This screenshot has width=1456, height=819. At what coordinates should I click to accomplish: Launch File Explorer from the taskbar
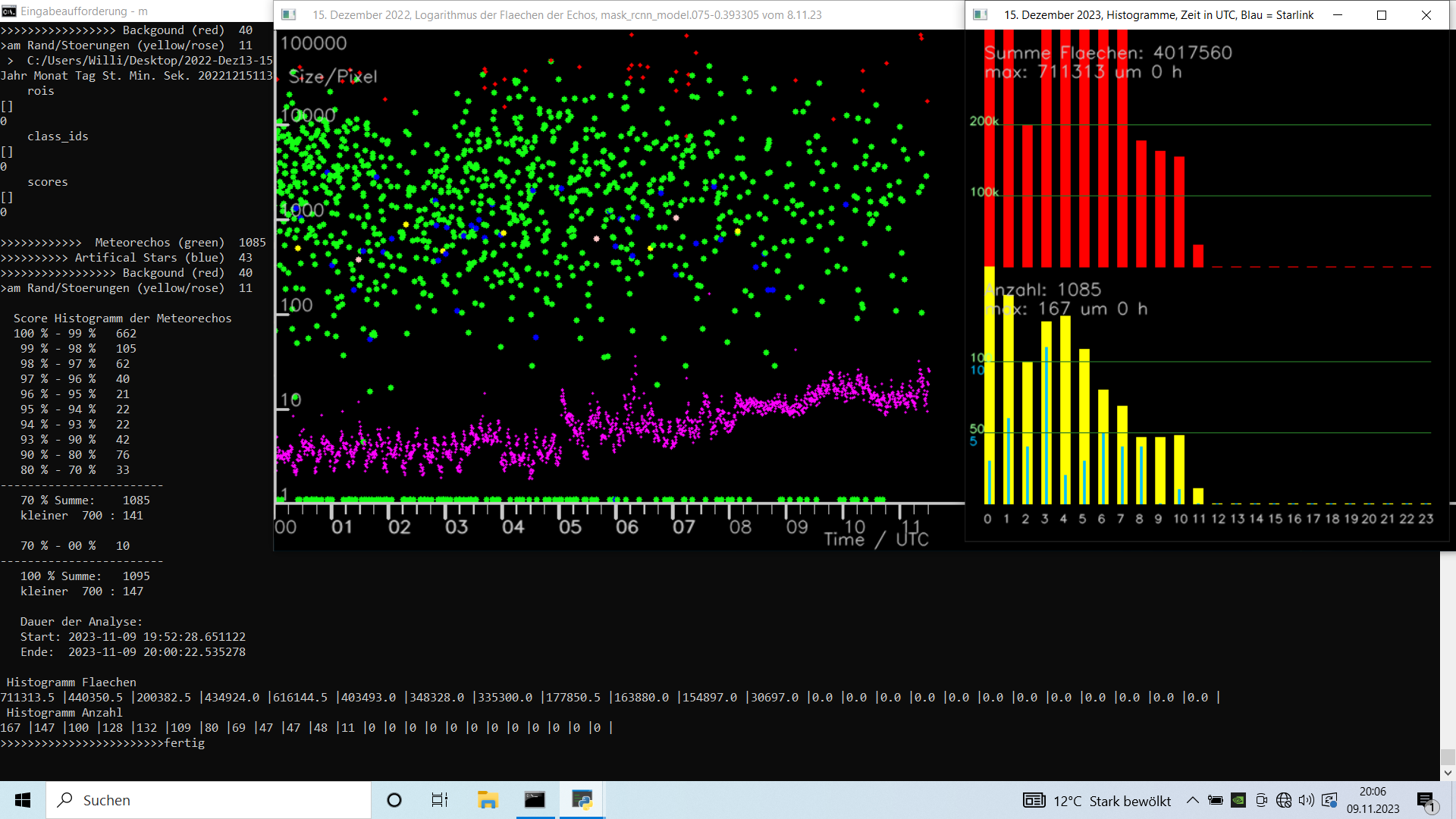pos(487,800)
